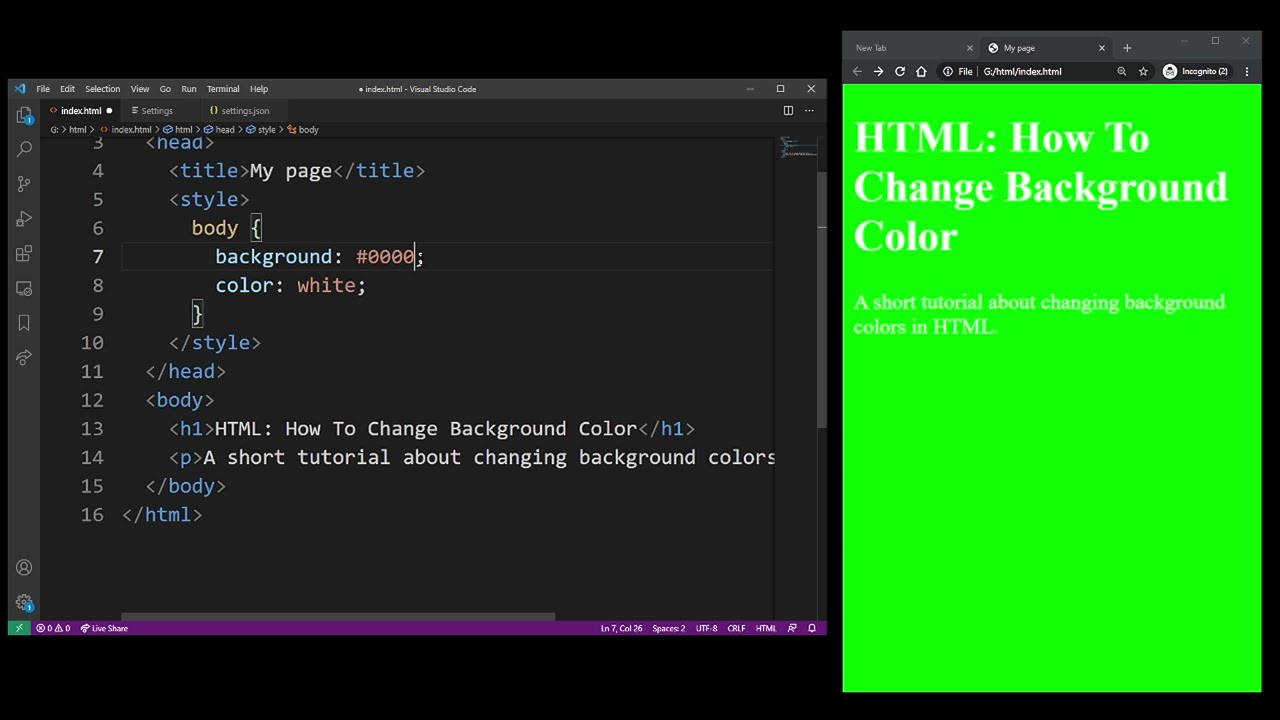
Task: View site information icon in address bar
Action: 948,71
